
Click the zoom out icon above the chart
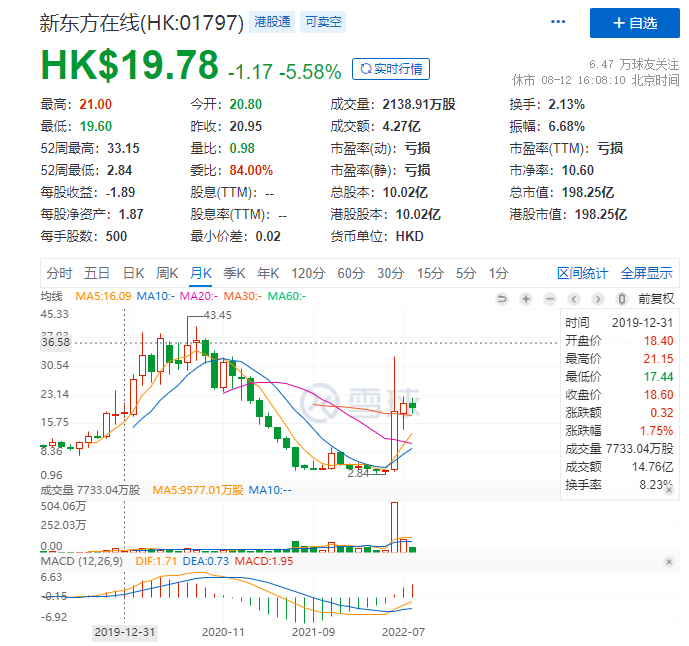549,297
